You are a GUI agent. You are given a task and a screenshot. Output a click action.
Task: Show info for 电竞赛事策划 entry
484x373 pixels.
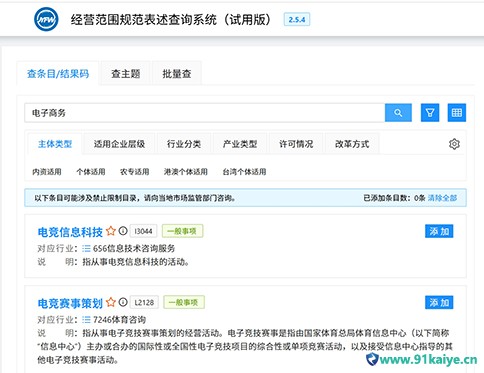click(x=123, y=302)
